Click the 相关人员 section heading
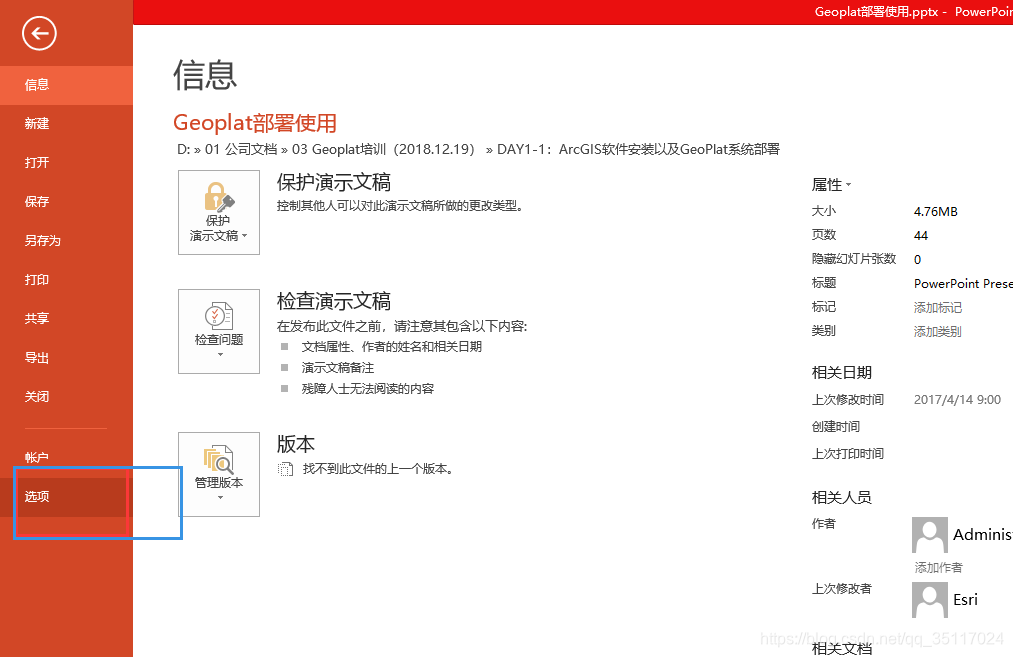1013x657 pixels. (842, 497)
